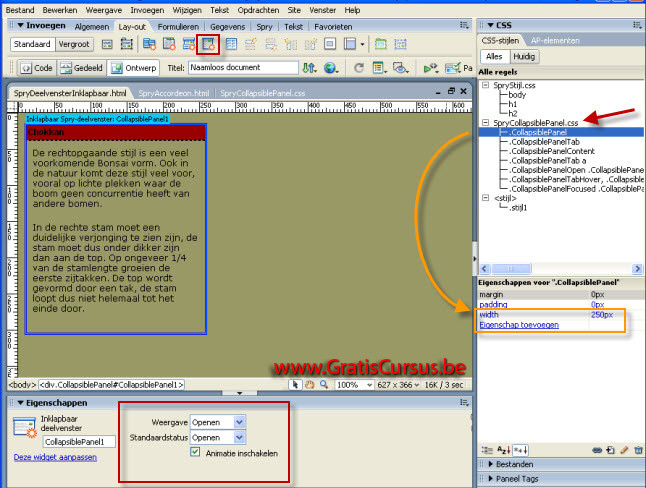
Task: Collapse the SpryStijl.css tree node
Action: coord(486,85)
